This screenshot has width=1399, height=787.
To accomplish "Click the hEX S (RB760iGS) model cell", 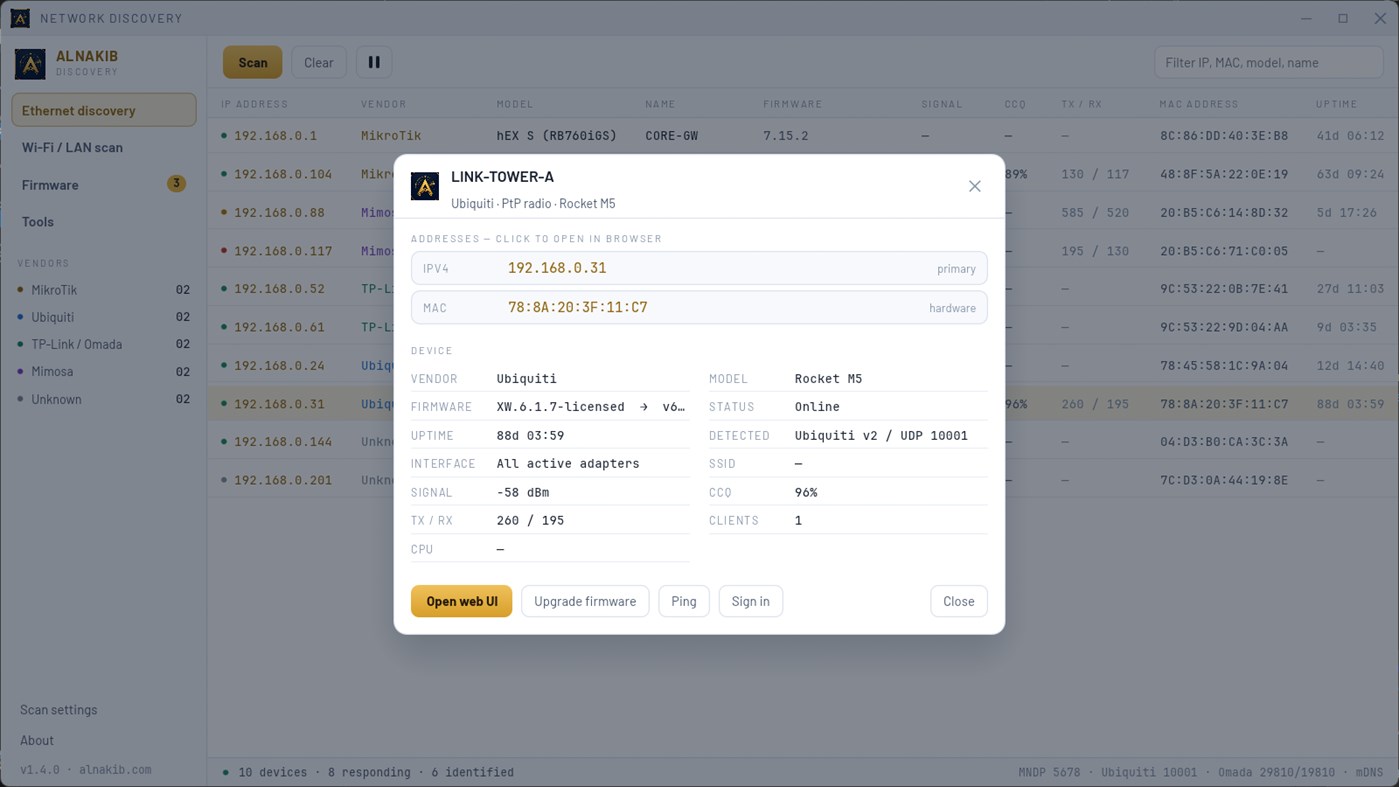I will pyautogui.click(x=556, y=135).
